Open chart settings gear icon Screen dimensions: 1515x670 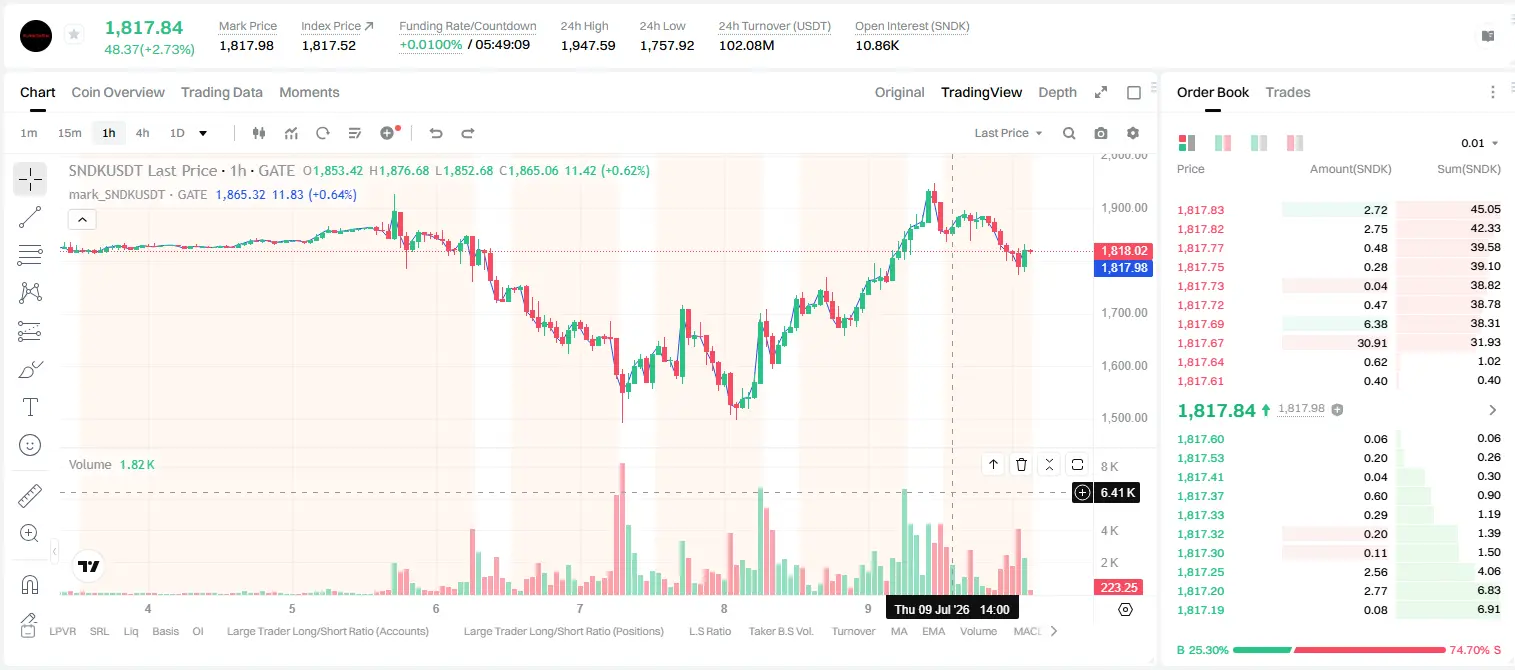[x=1133, y=133]
